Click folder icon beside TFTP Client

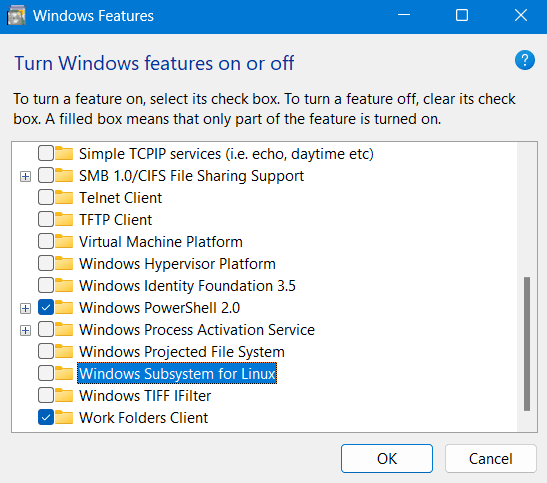coord(64,219)
